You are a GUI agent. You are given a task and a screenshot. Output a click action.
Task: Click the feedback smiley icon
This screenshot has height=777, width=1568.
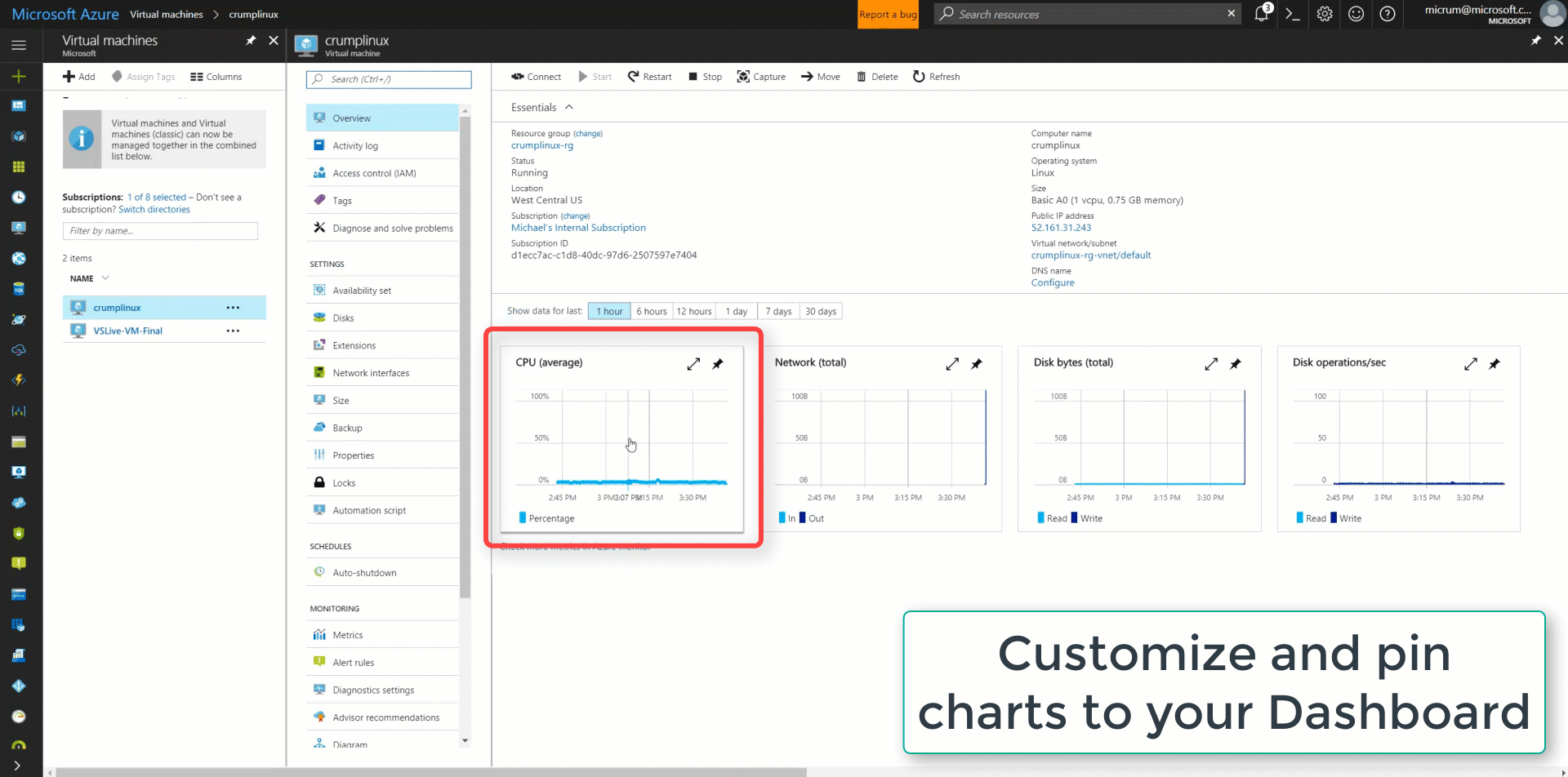pos(1356,14)
